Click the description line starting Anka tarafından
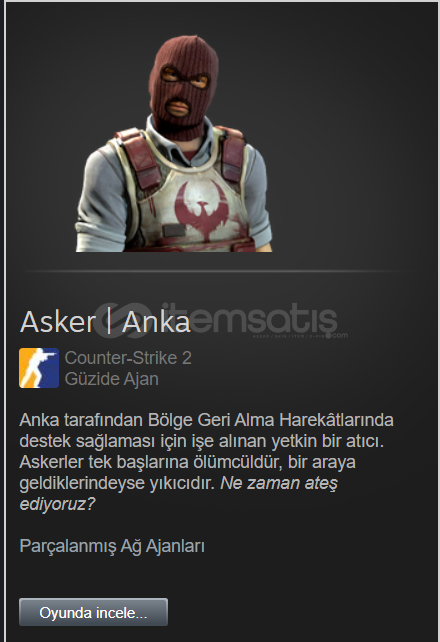Screen dimensions: 440x642 click(206, 420)
